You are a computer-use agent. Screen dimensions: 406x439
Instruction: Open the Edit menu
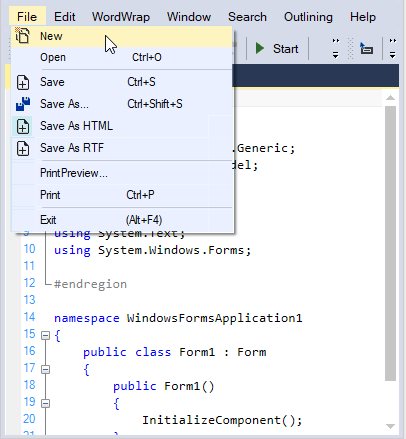(x=65, y=17)
